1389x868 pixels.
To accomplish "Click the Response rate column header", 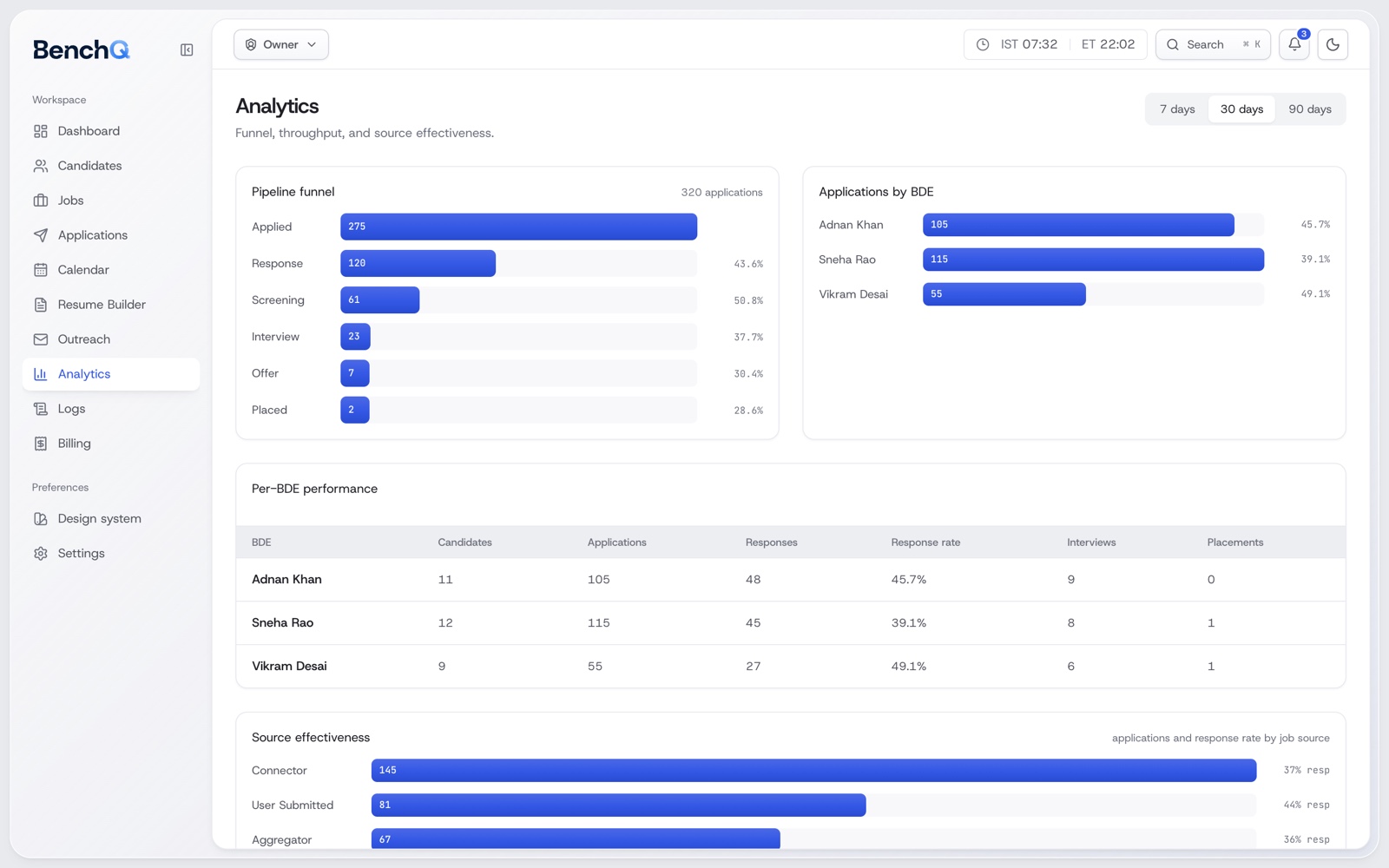I will [x=925, y=542].
